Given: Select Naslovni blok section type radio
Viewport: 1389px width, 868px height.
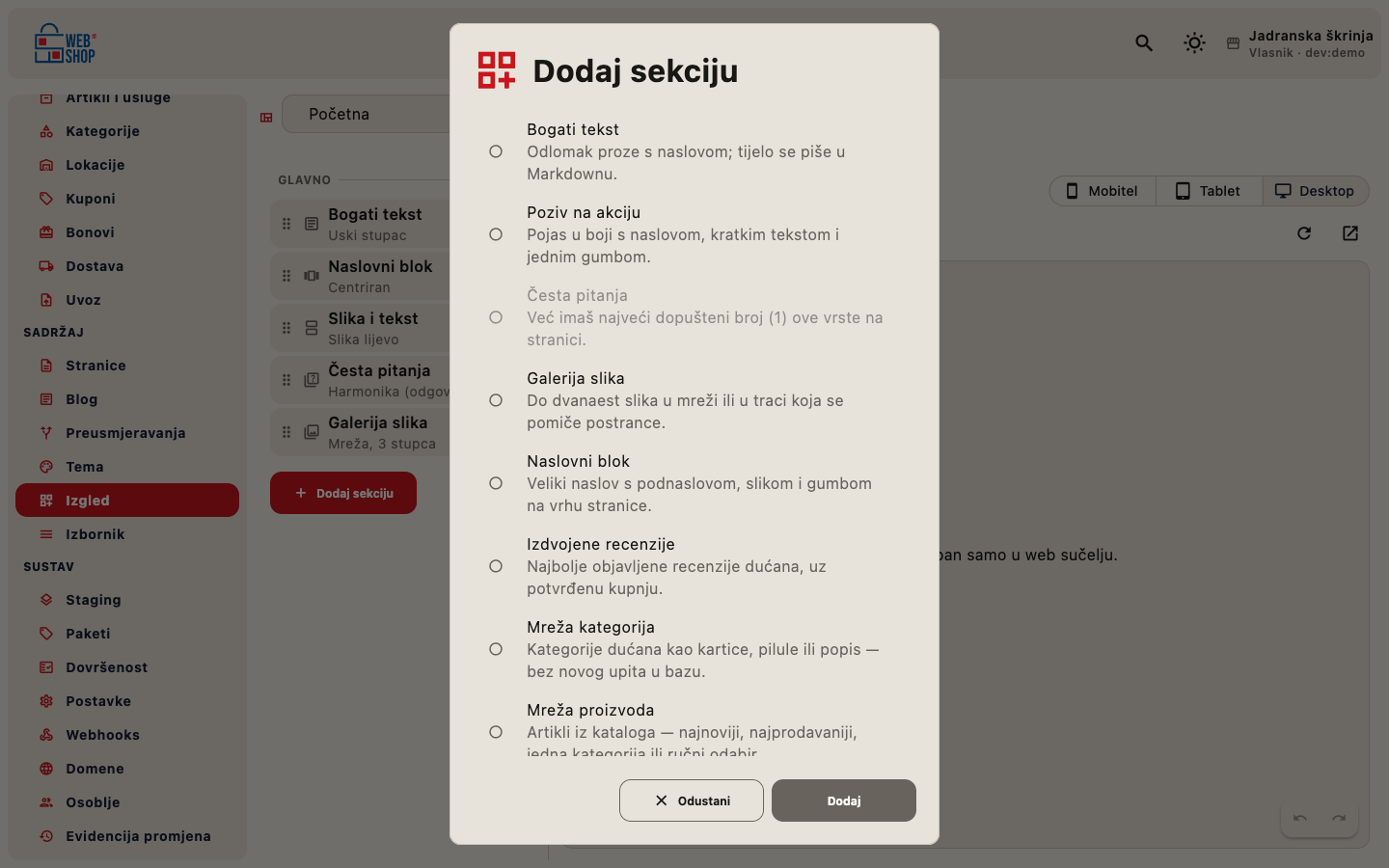Looking at the screenshot, I should point(496,483).
